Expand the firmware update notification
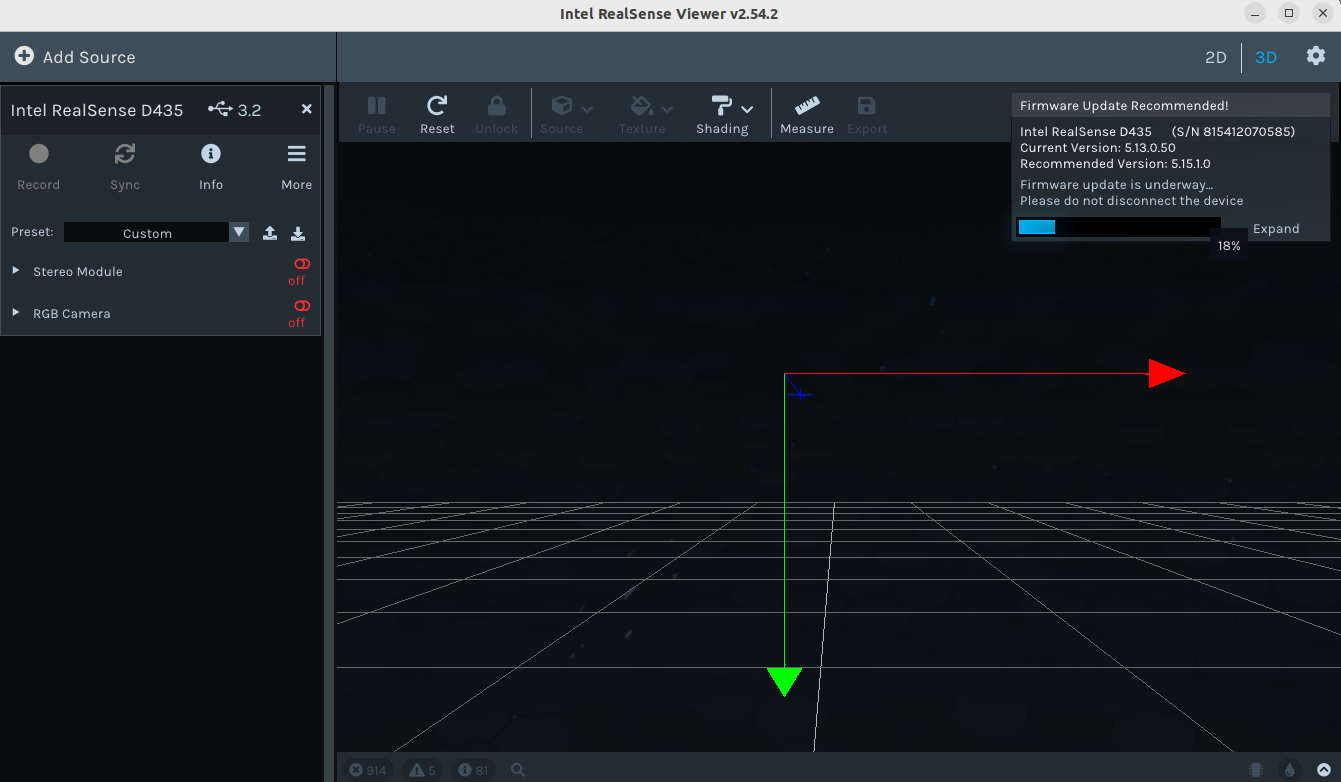The image size is (1341, 782). (1276, 229)
